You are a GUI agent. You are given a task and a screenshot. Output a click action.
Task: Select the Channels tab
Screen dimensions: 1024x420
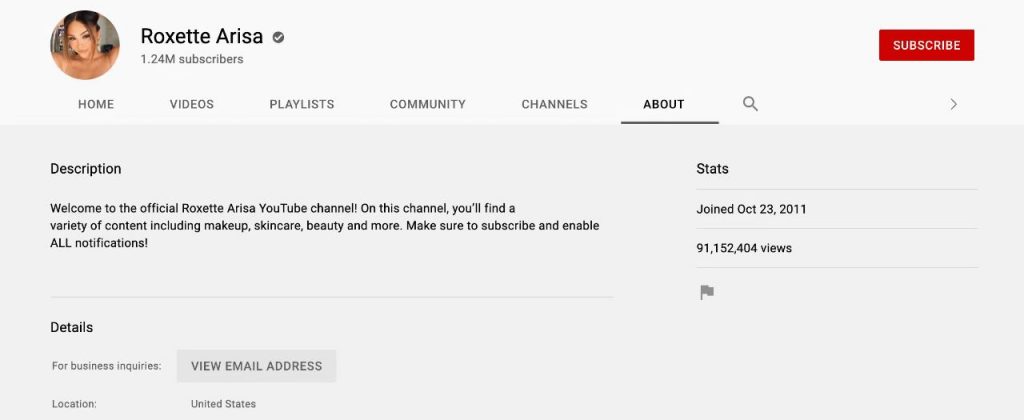click(x=554, y=105)
